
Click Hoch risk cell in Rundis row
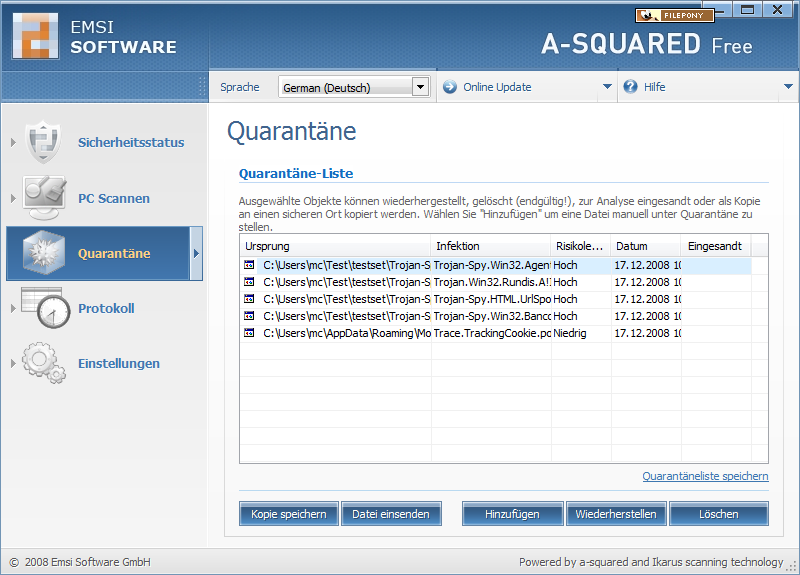point(582,282)
